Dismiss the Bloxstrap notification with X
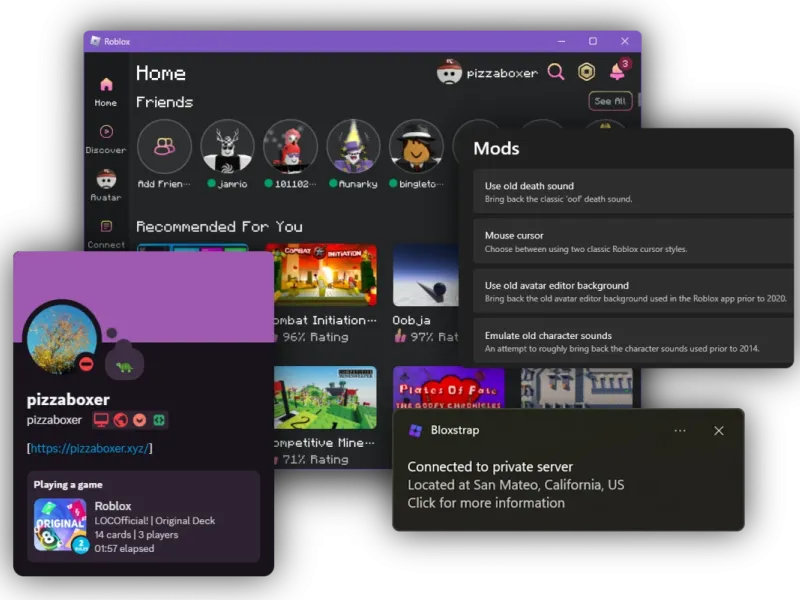Viewport: 800px width, 600px height. (718, 431)
